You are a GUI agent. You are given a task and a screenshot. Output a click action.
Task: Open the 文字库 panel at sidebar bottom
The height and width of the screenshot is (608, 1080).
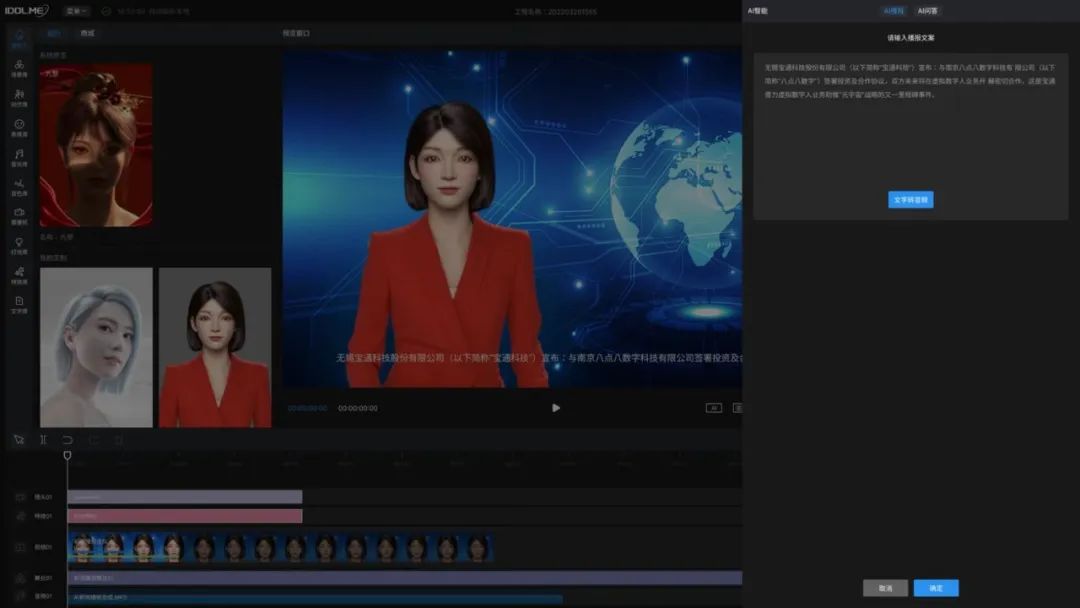pyautogui.click(x=17, y=298)
